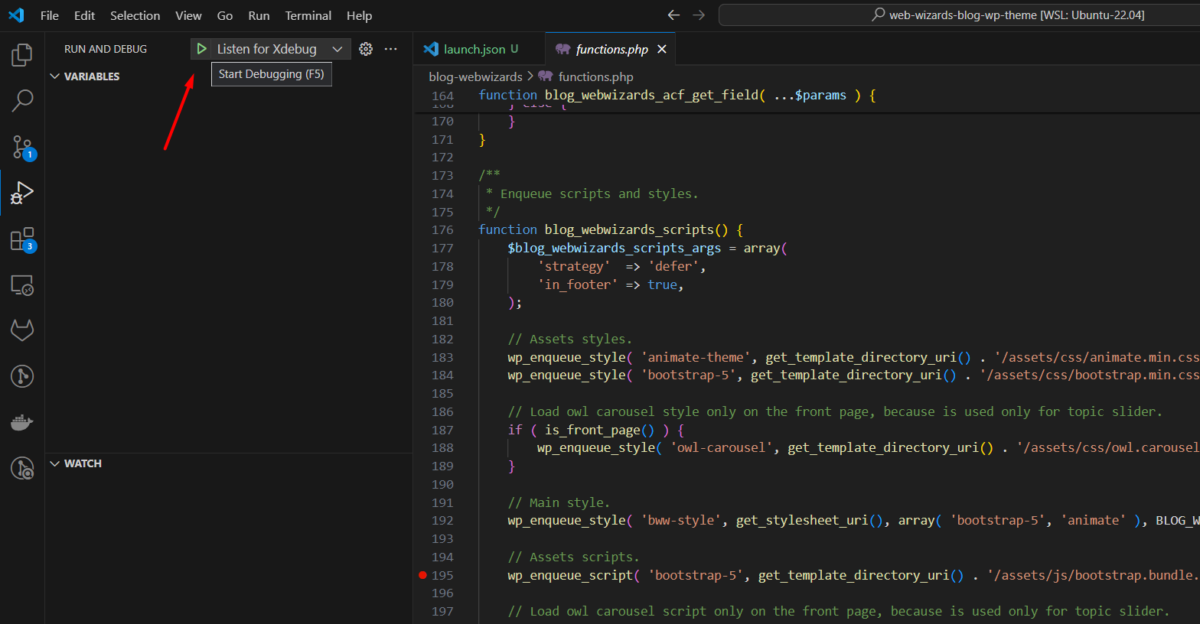Screen dimensions: 1200x624
Task: Click the command center search box
Action: click(959, 15)
